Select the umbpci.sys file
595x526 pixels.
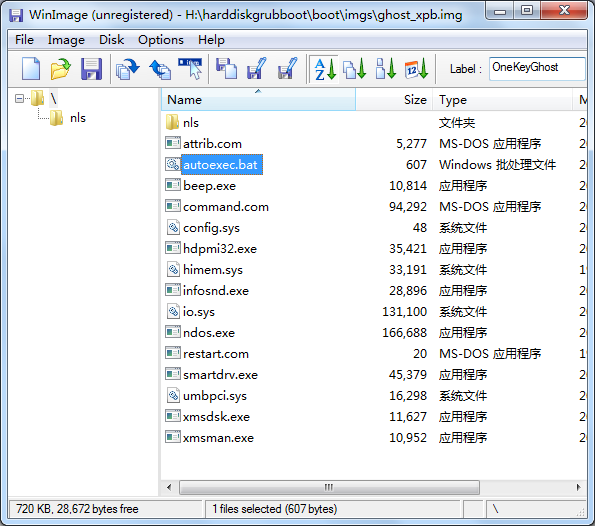click(x=214, y=395)
